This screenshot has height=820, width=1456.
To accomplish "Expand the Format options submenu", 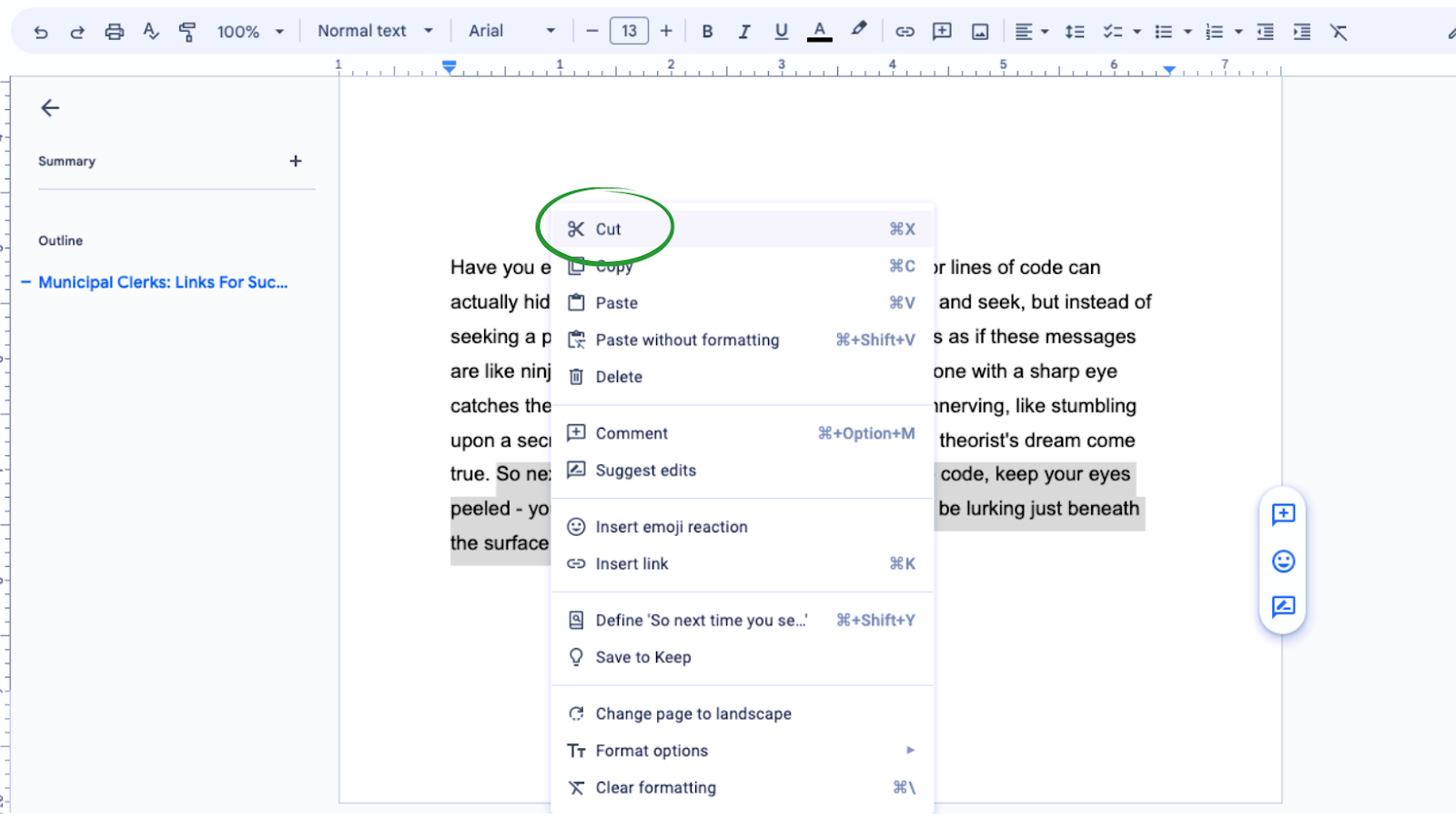I will pos(742,751).
